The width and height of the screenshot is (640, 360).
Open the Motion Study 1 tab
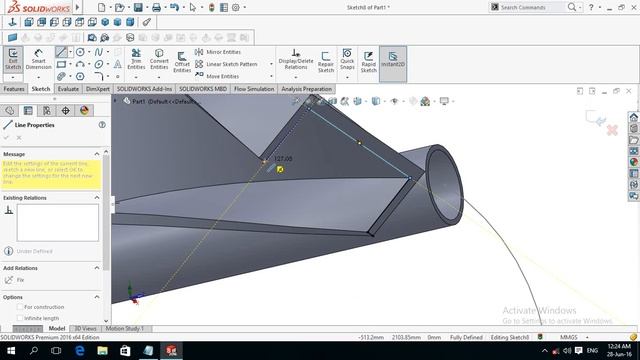click(x=125, y=329)
